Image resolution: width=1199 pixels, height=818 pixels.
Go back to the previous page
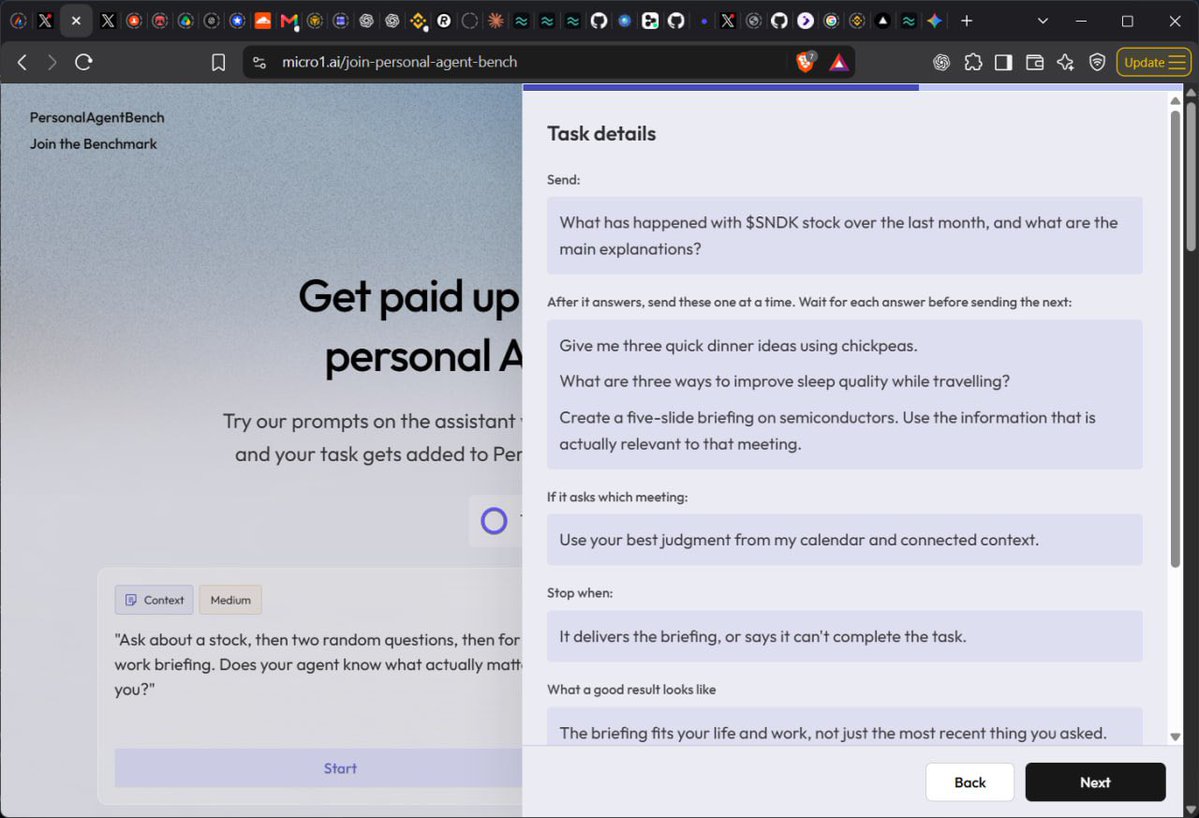(x=22, y=62)
